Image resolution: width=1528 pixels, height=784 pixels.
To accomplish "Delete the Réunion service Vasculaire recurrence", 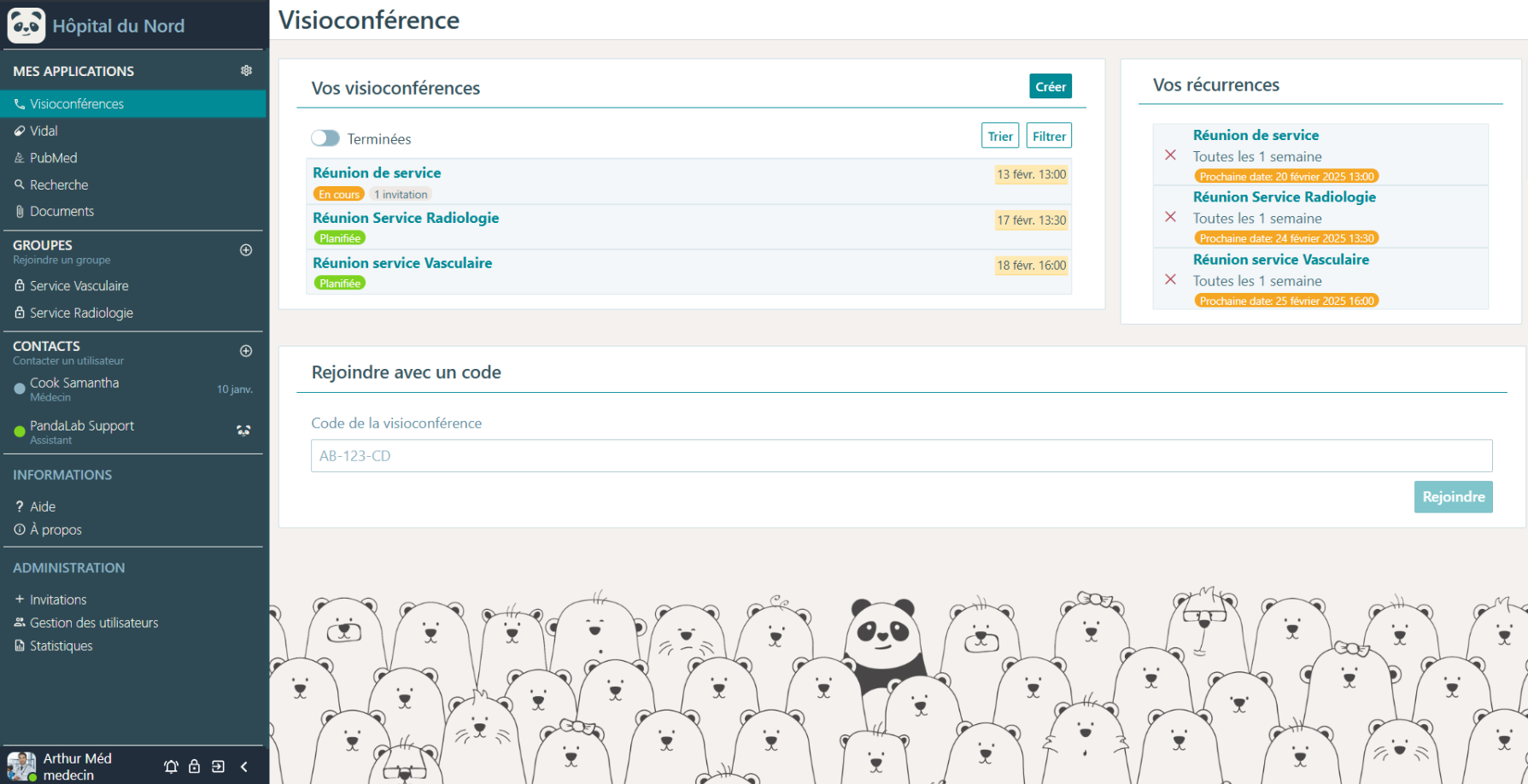I will (1171, 279).
